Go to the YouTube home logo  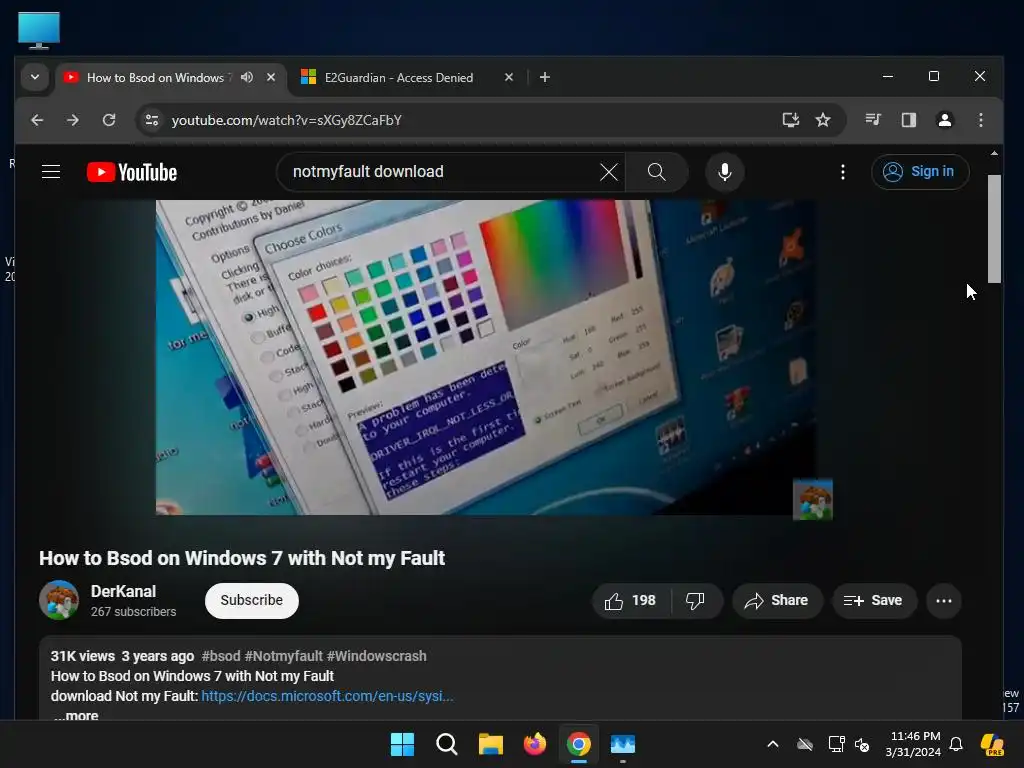point(132,172)
